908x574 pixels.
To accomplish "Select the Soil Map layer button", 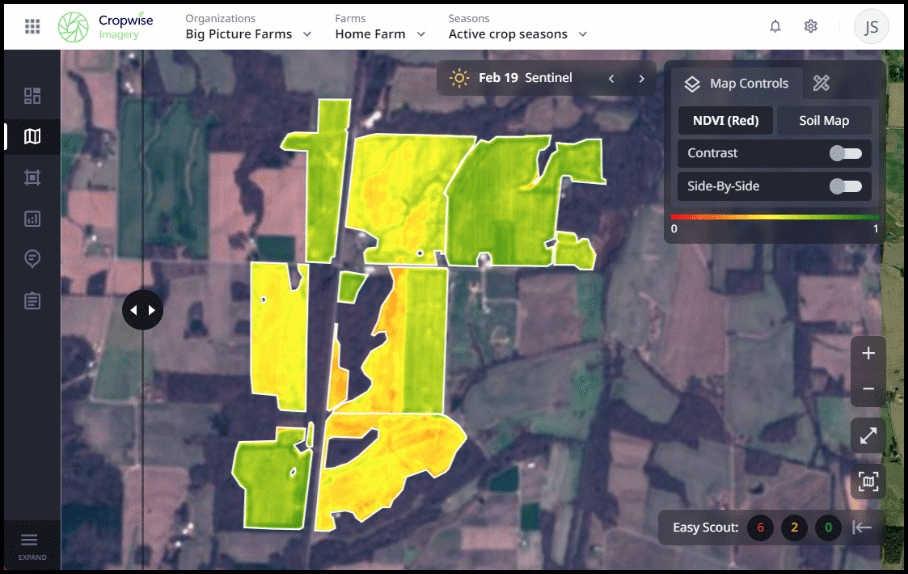I will pos(824,121).
